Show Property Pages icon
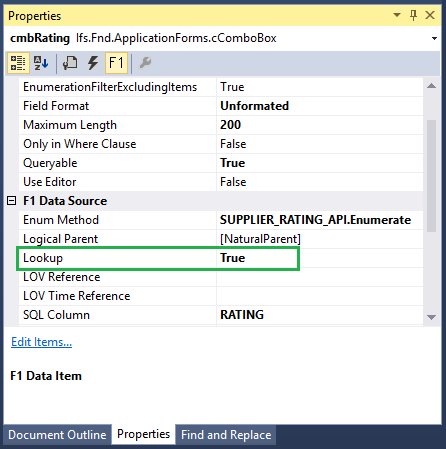446x449 pixels. (x=70, y=63)
